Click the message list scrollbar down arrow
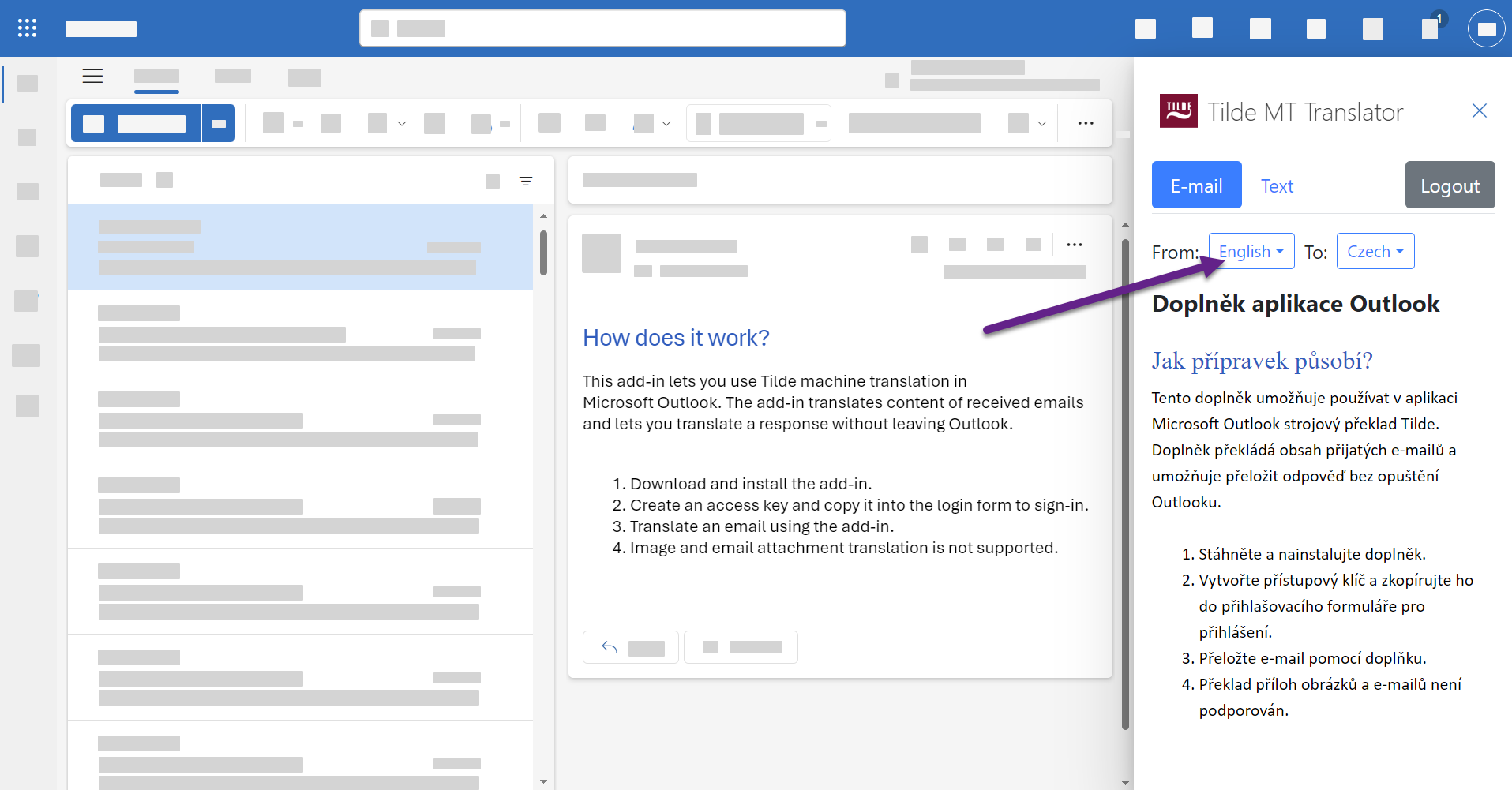 tap(543, 781)
